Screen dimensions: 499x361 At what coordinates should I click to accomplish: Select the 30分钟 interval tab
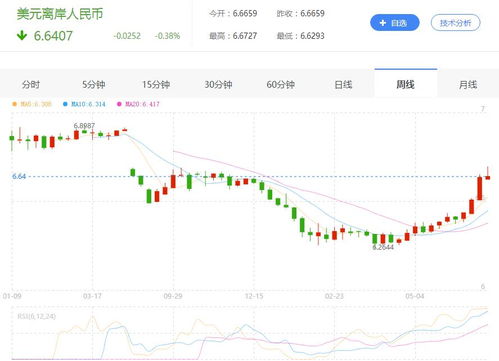(x=218, y=85)
